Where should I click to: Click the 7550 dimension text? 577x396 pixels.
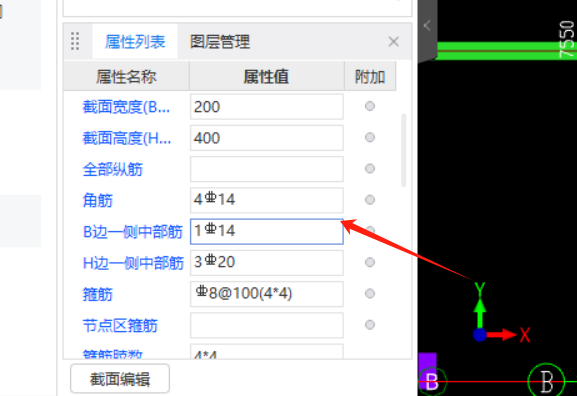point(567,39)
